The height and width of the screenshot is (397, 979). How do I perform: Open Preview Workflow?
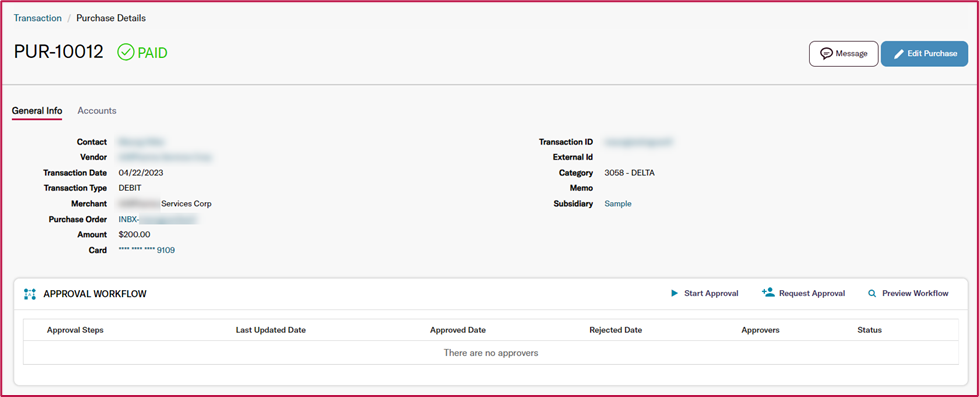(908, 293)
